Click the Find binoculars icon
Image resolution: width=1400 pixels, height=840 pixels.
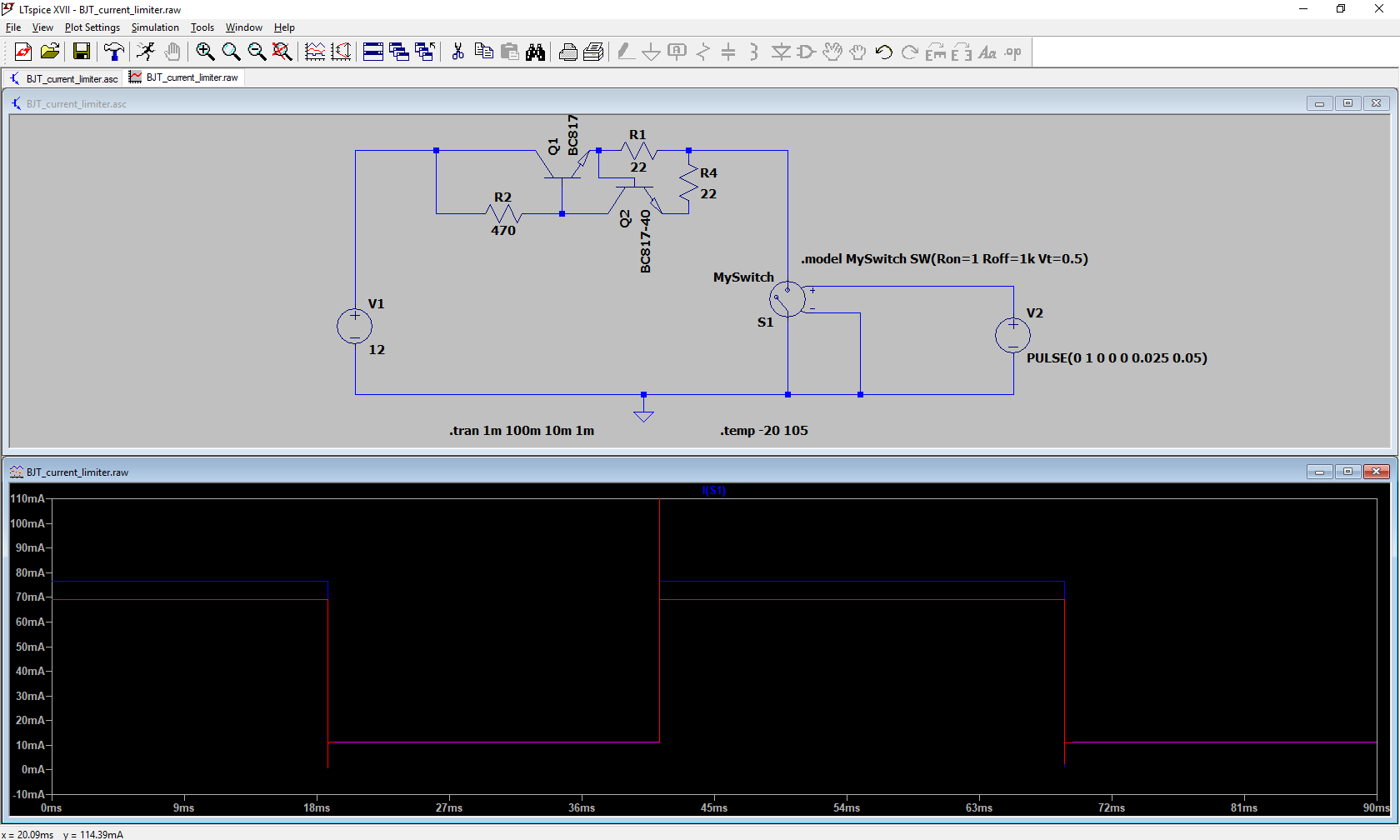pyautogui.click(x=535, y=52)
